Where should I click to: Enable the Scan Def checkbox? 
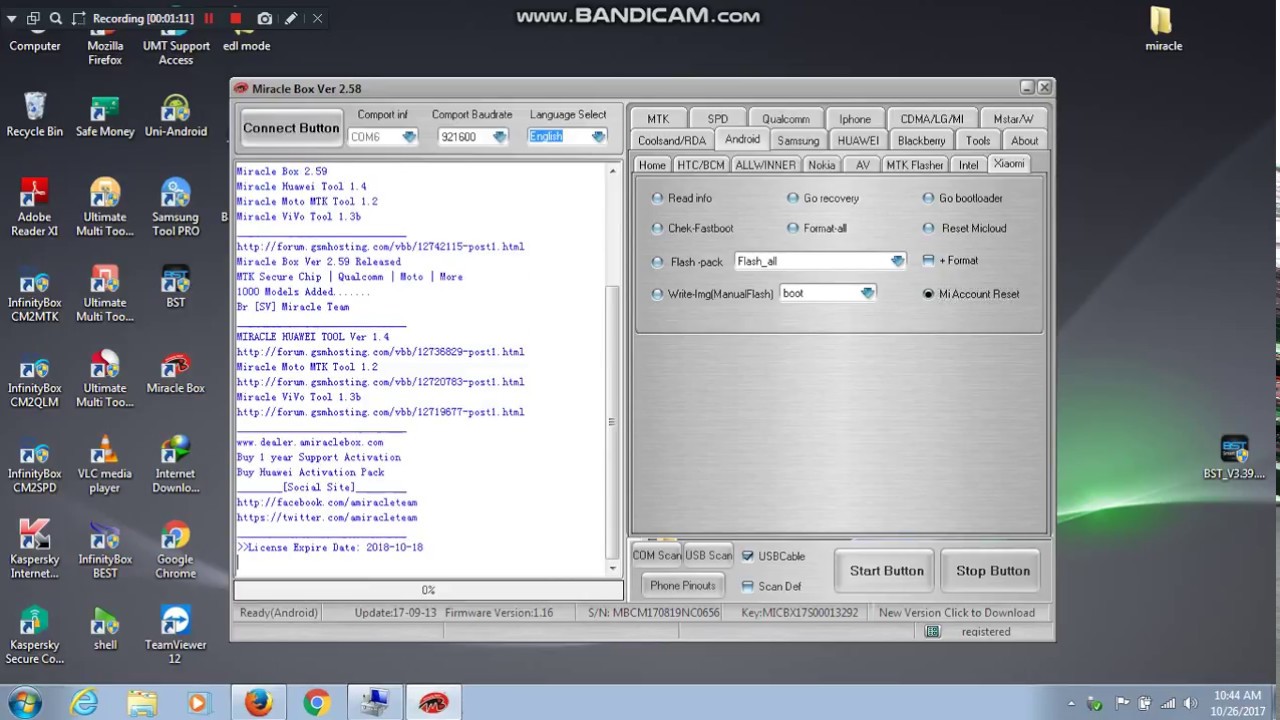click(x=748, y=586)
